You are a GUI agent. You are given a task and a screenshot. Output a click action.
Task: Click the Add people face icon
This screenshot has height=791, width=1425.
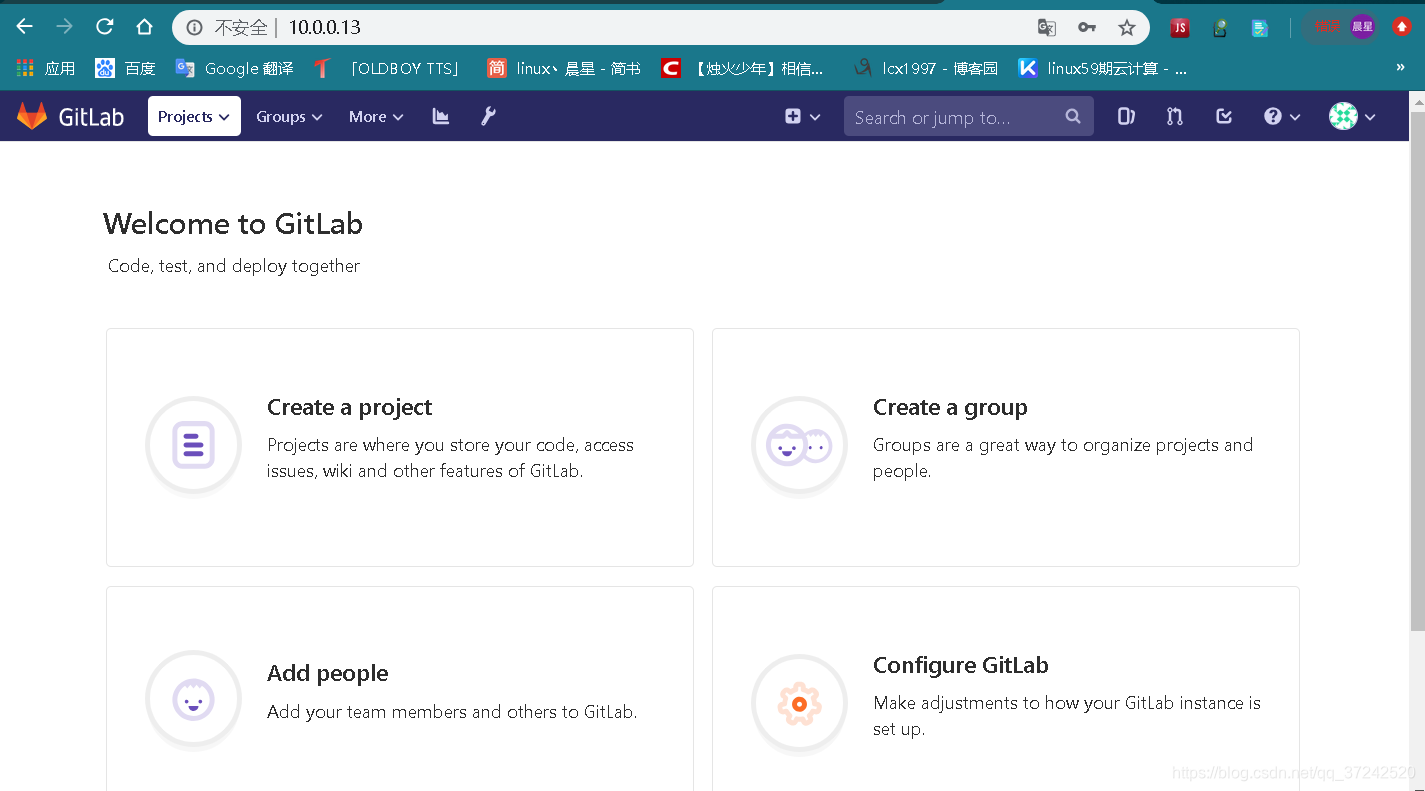tap(194, 700)
